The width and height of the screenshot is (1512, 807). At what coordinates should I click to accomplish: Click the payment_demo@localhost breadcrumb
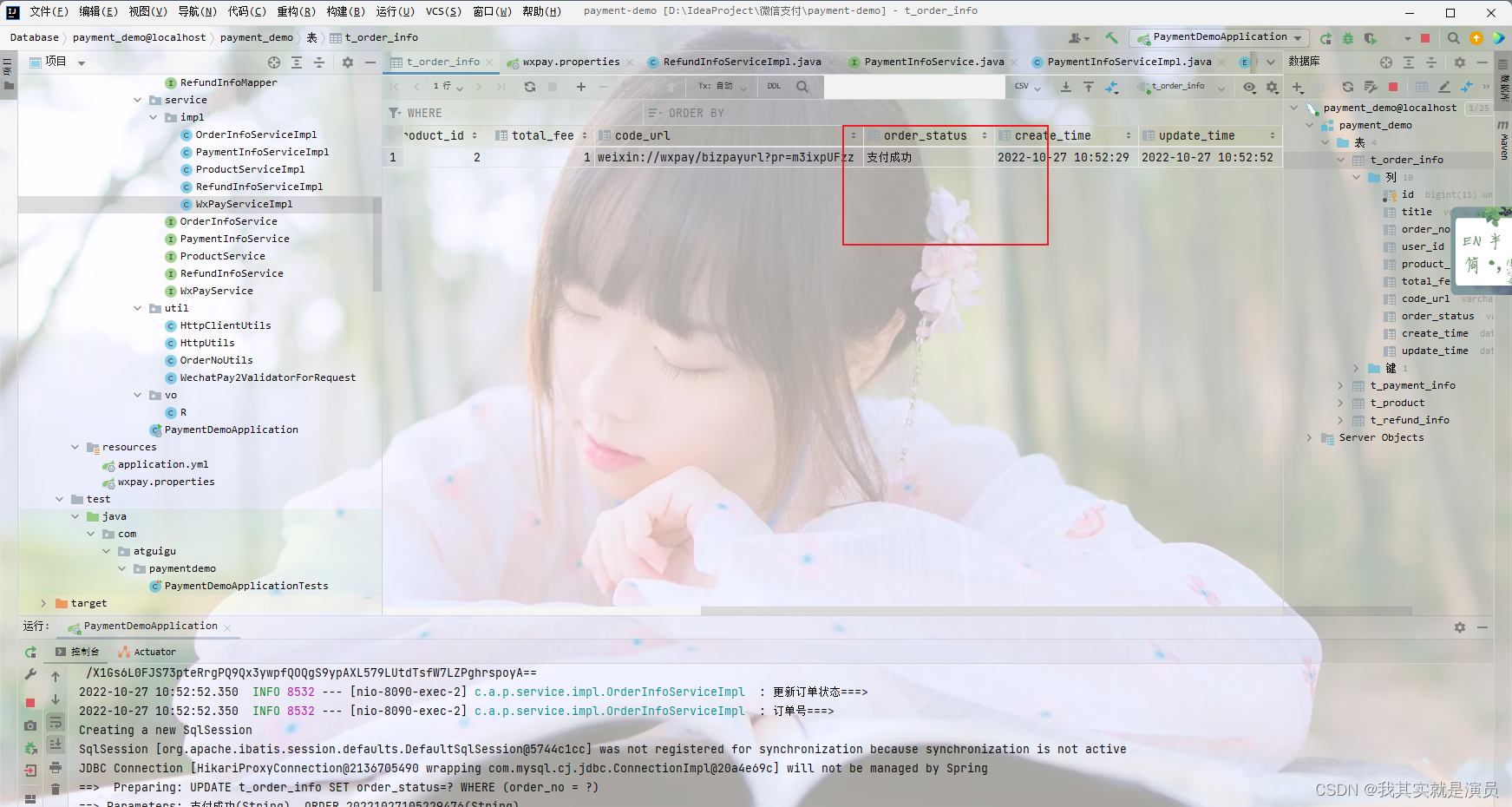139,37
